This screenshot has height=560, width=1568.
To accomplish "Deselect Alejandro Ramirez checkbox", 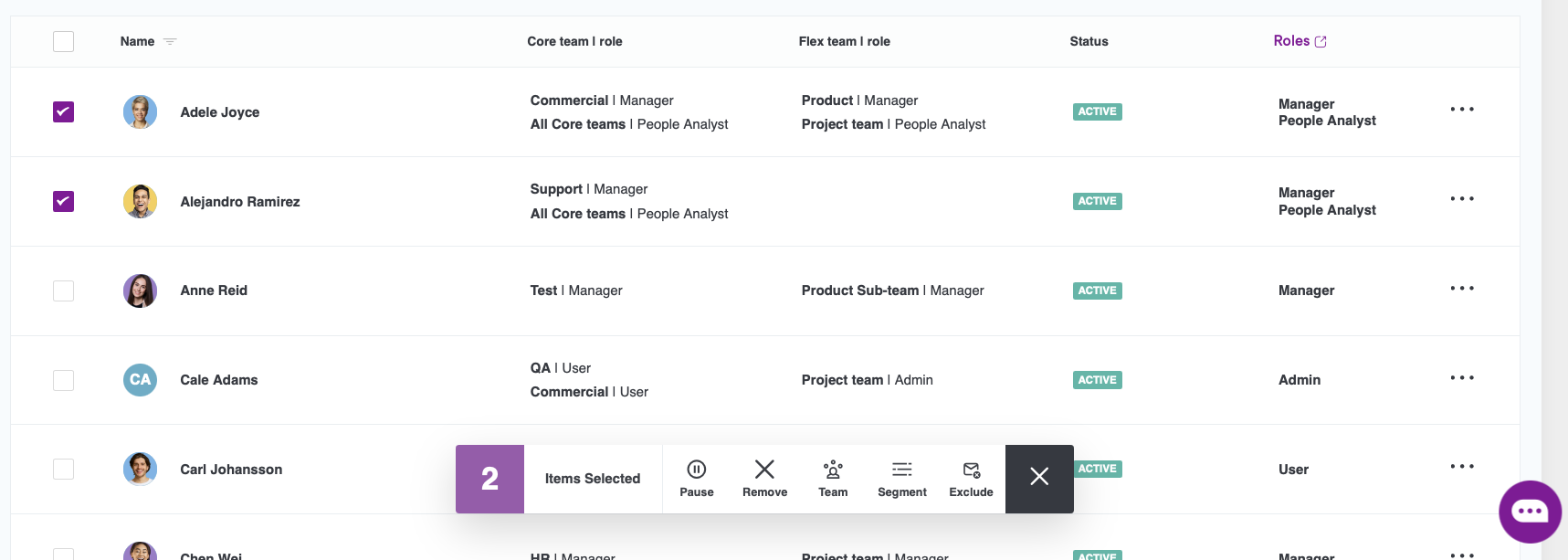I will click(63, 201).
